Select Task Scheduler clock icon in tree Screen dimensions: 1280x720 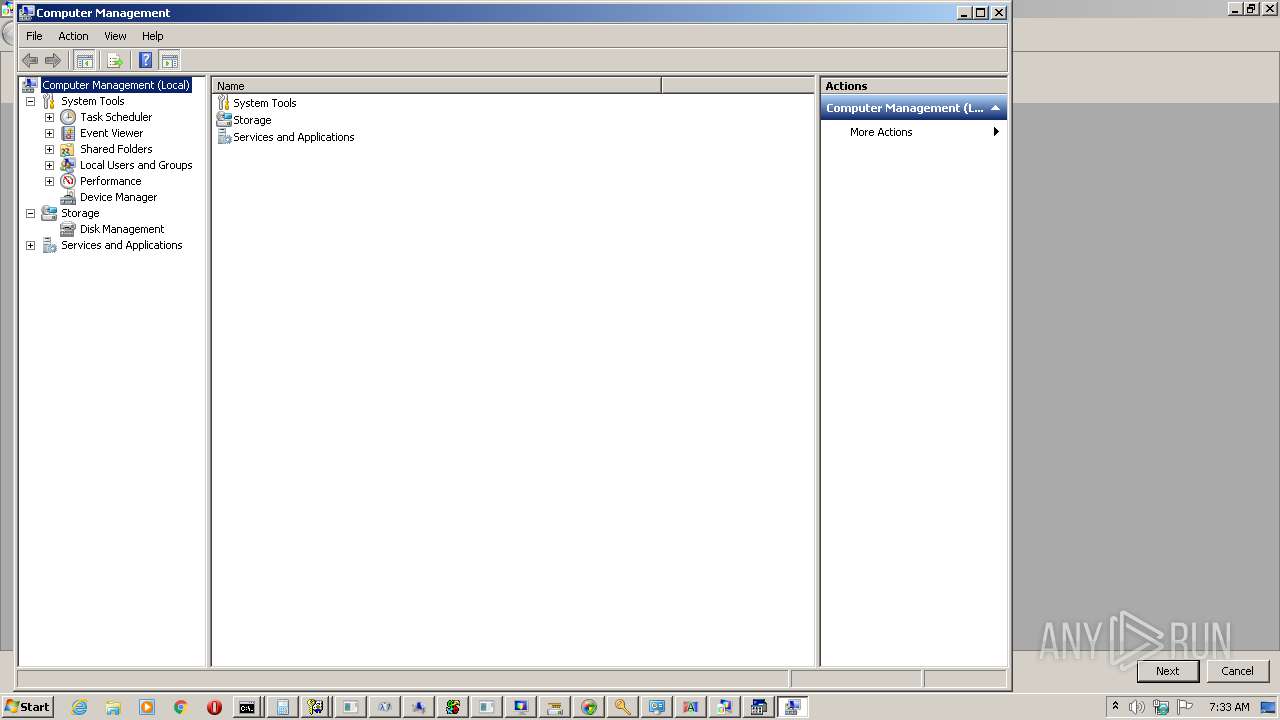68,117
